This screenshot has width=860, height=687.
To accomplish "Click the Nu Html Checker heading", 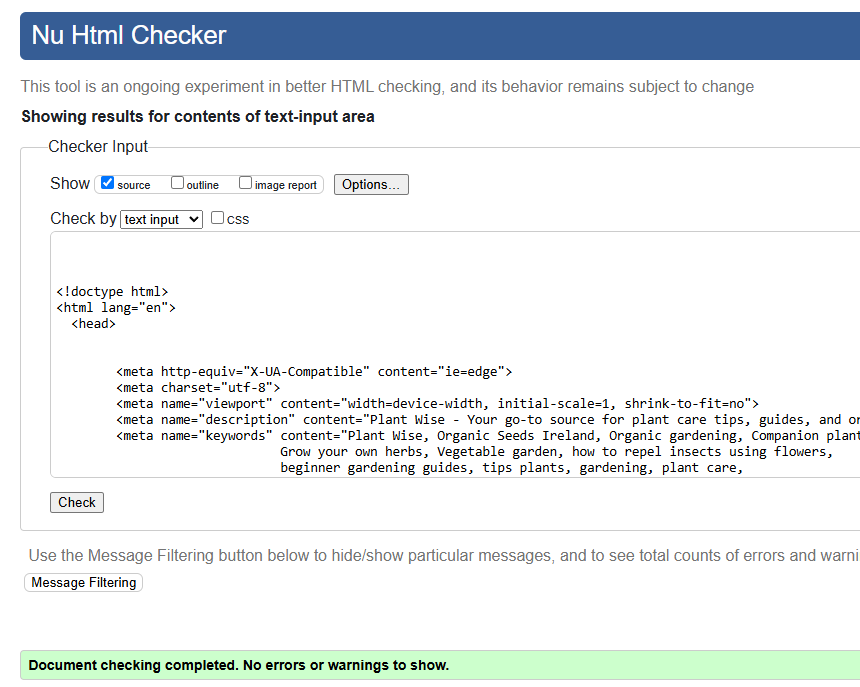I will (129, 35).
